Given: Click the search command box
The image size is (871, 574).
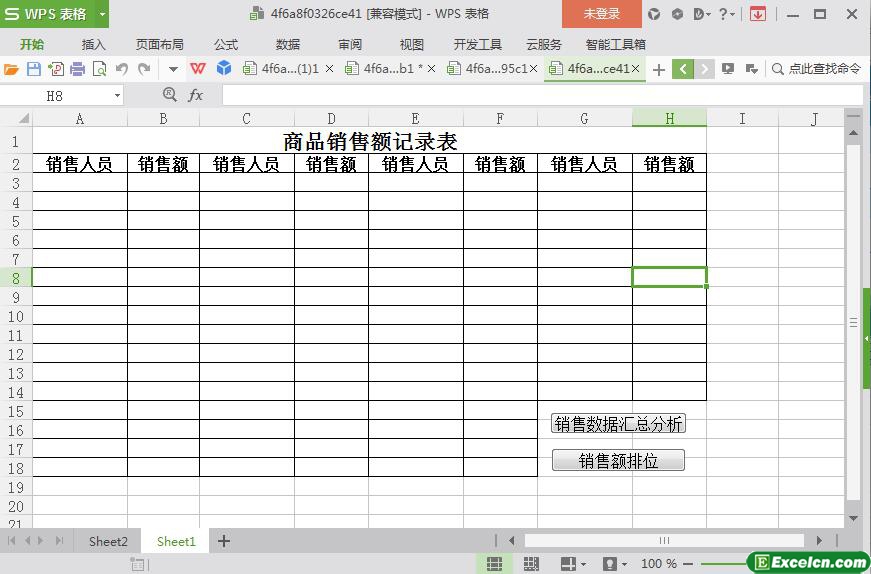Looking at the screenshot, I should 817,69.
